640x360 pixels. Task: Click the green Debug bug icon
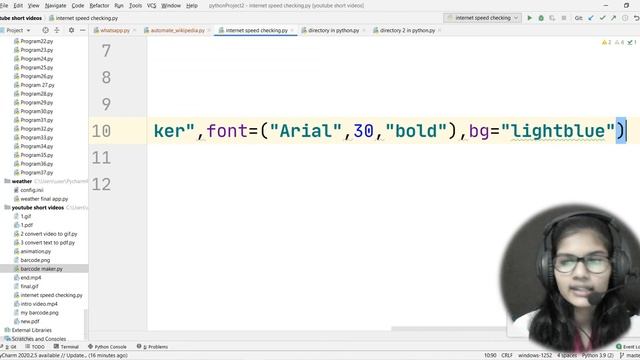pos(541,18)
